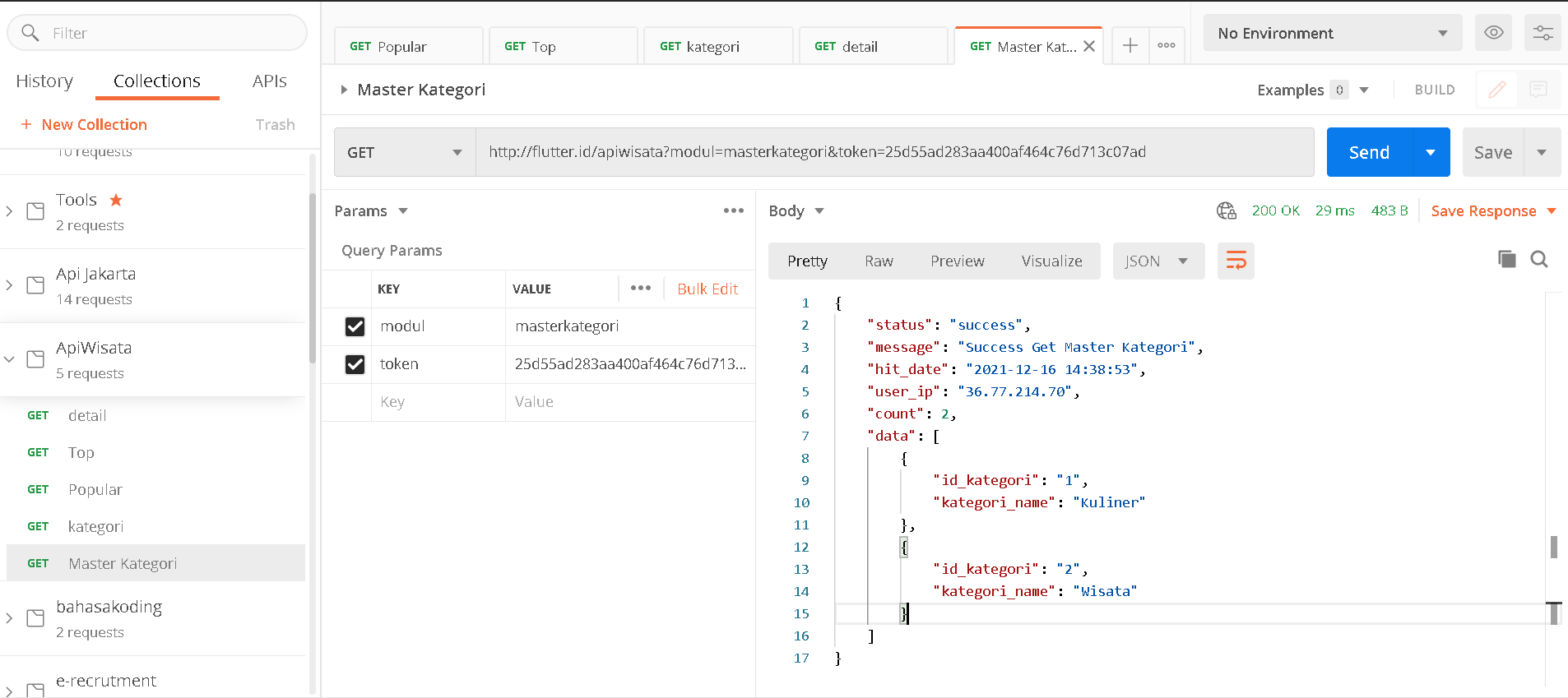The width and height of the screenshot is (1568, 698).
Task: Select the Pretty response view
Action: pos(807,261)
